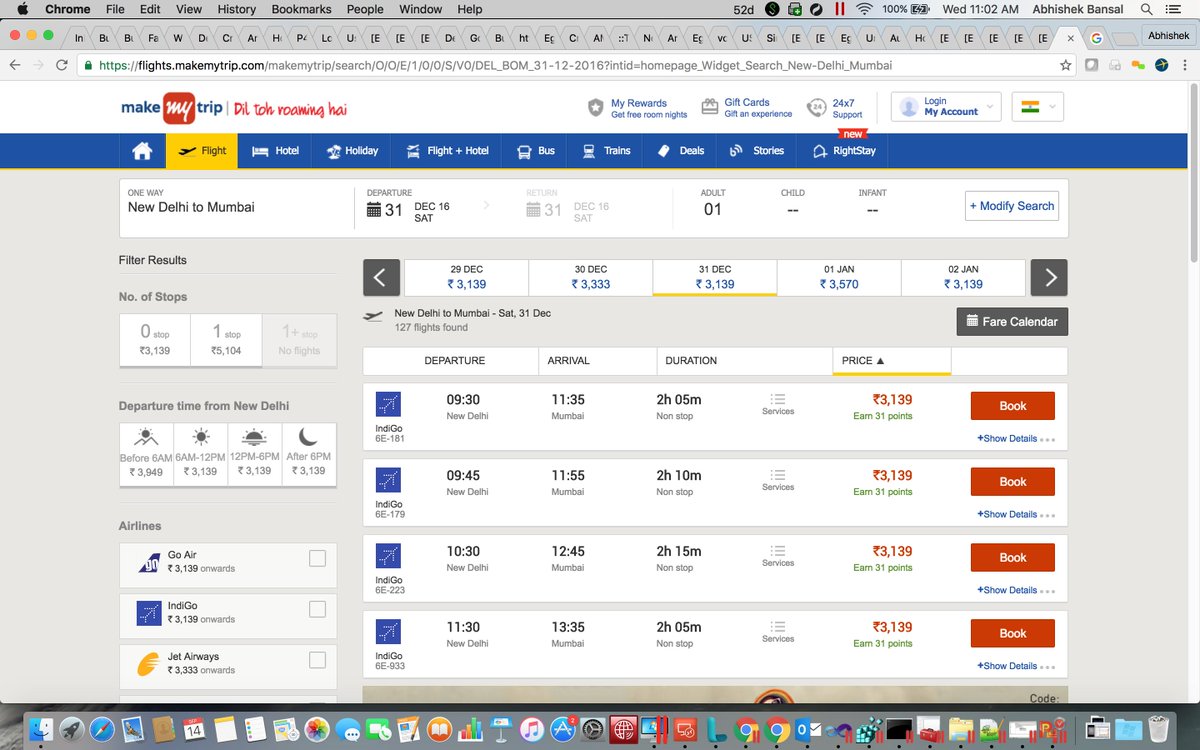Image resolution: width=1200 pixels, height=750 pixels.
Task: Show Details for flight 6E-223
Action: pyautogui.click(x=1007, y=590)
